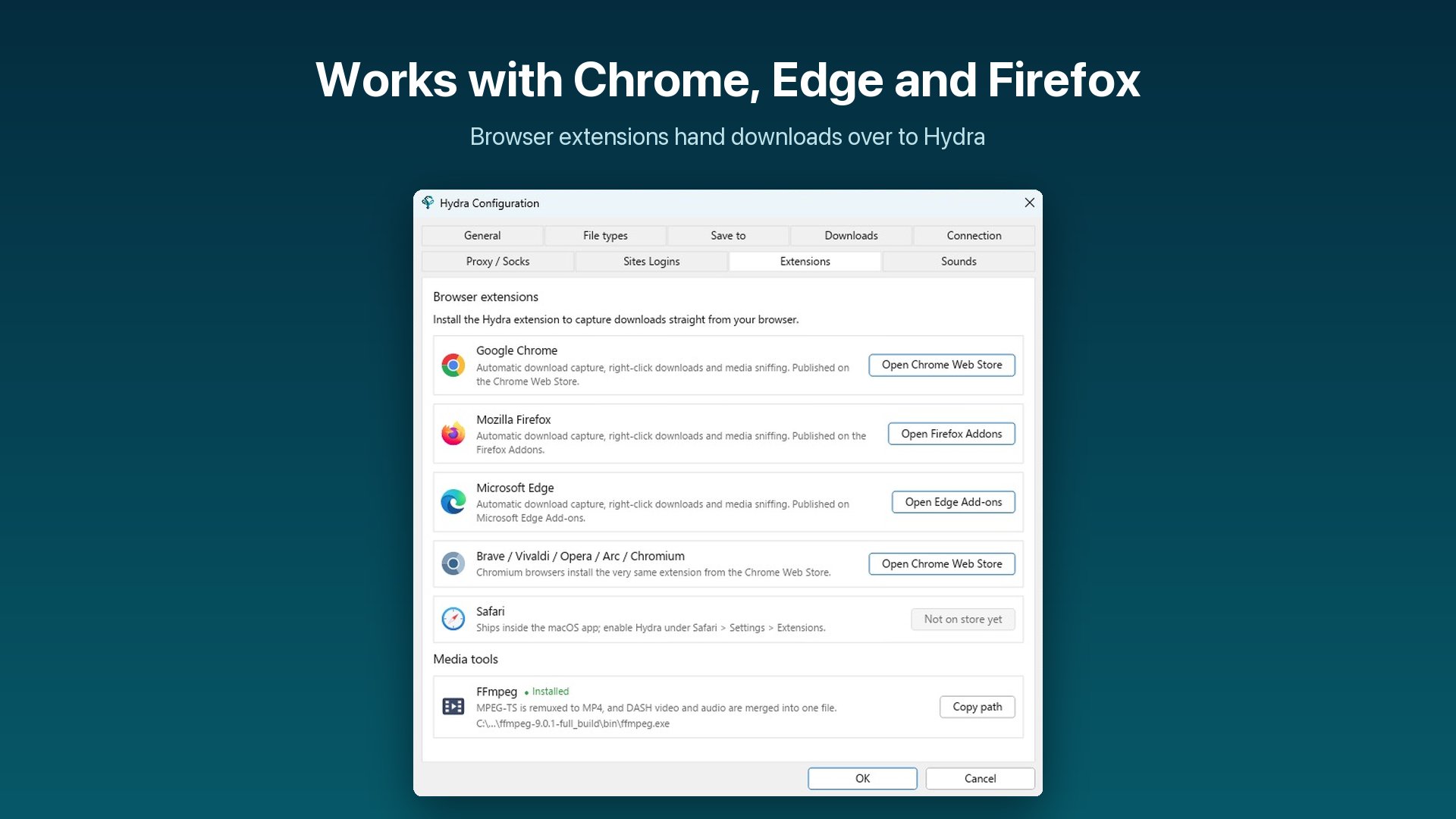Viewport: 1456px width, 819px height.
Task: Open the Sites Logins tab
Action: 651,262
